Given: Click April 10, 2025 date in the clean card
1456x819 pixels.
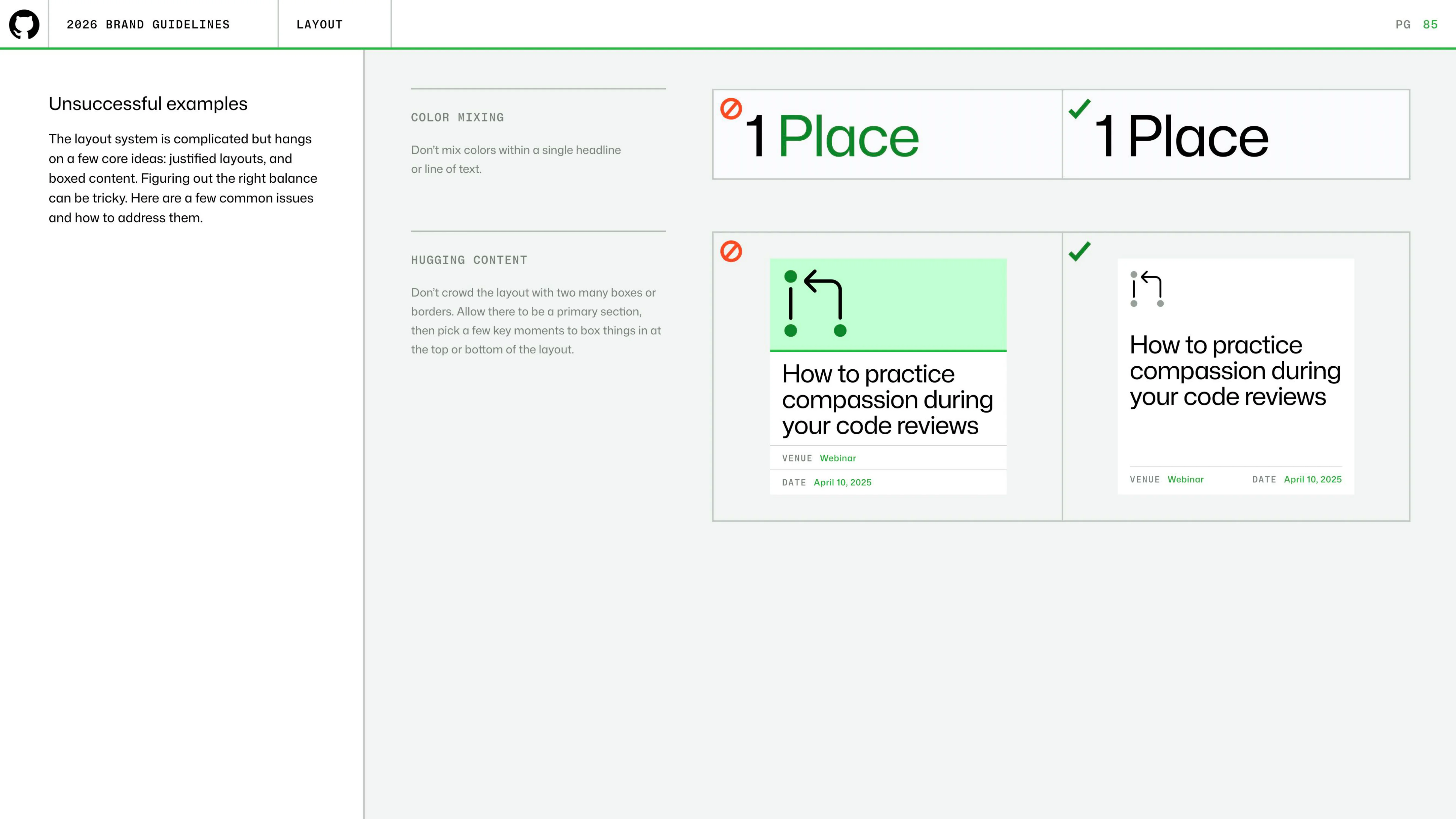Looking at the screenshot, I should (x=1312, y=479).
